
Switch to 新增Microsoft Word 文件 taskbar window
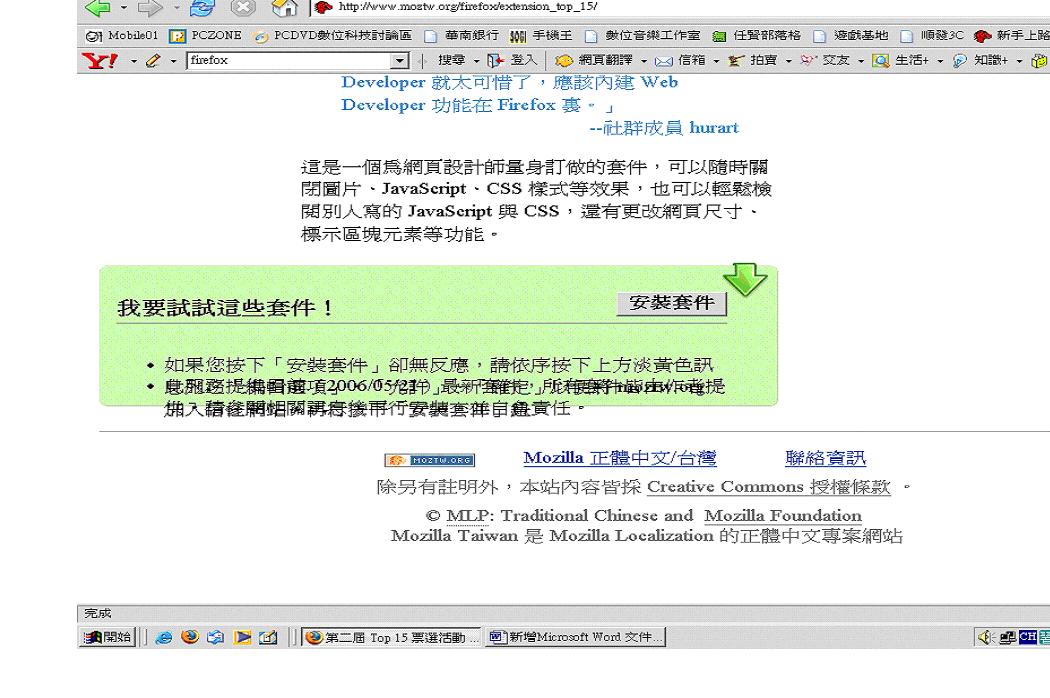click(576, 637)
